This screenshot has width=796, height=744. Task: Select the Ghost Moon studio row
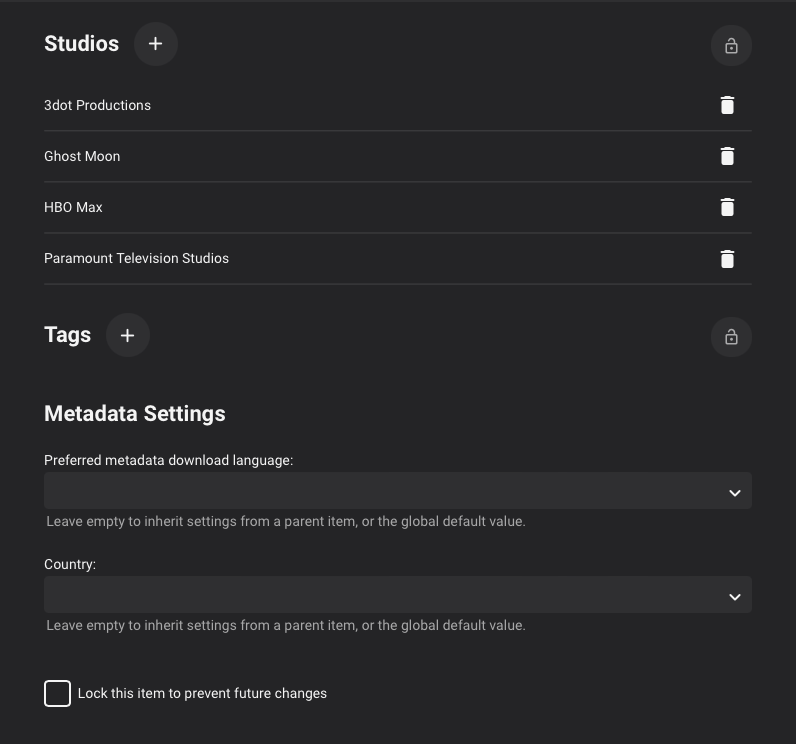point(82,156)
